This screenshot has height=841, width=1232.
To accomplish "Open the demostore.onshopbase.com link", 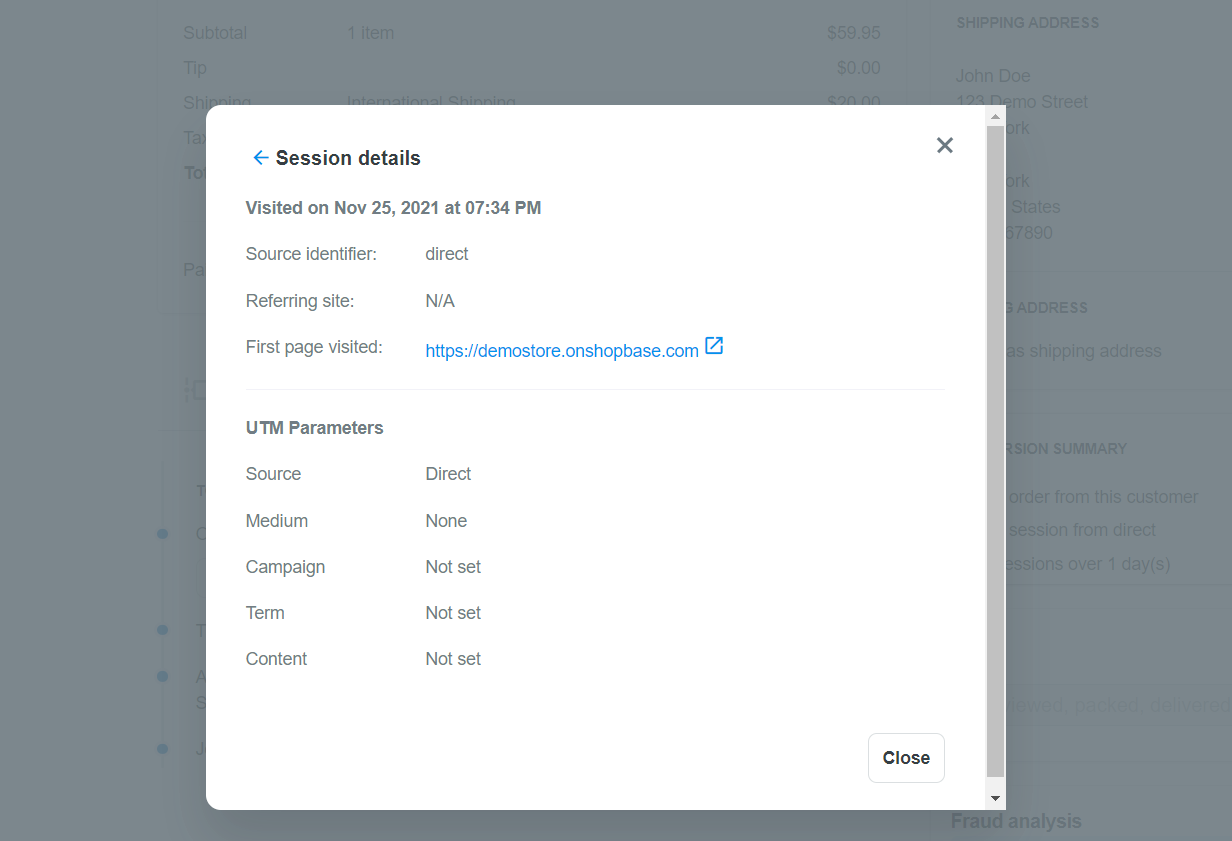I will 561,351.
